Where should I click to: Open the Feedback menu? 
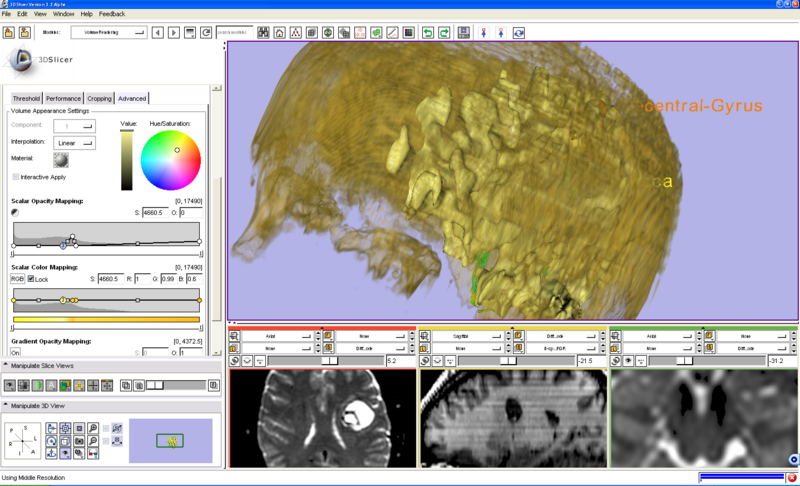pyautogui.click(x=112, y=14)
